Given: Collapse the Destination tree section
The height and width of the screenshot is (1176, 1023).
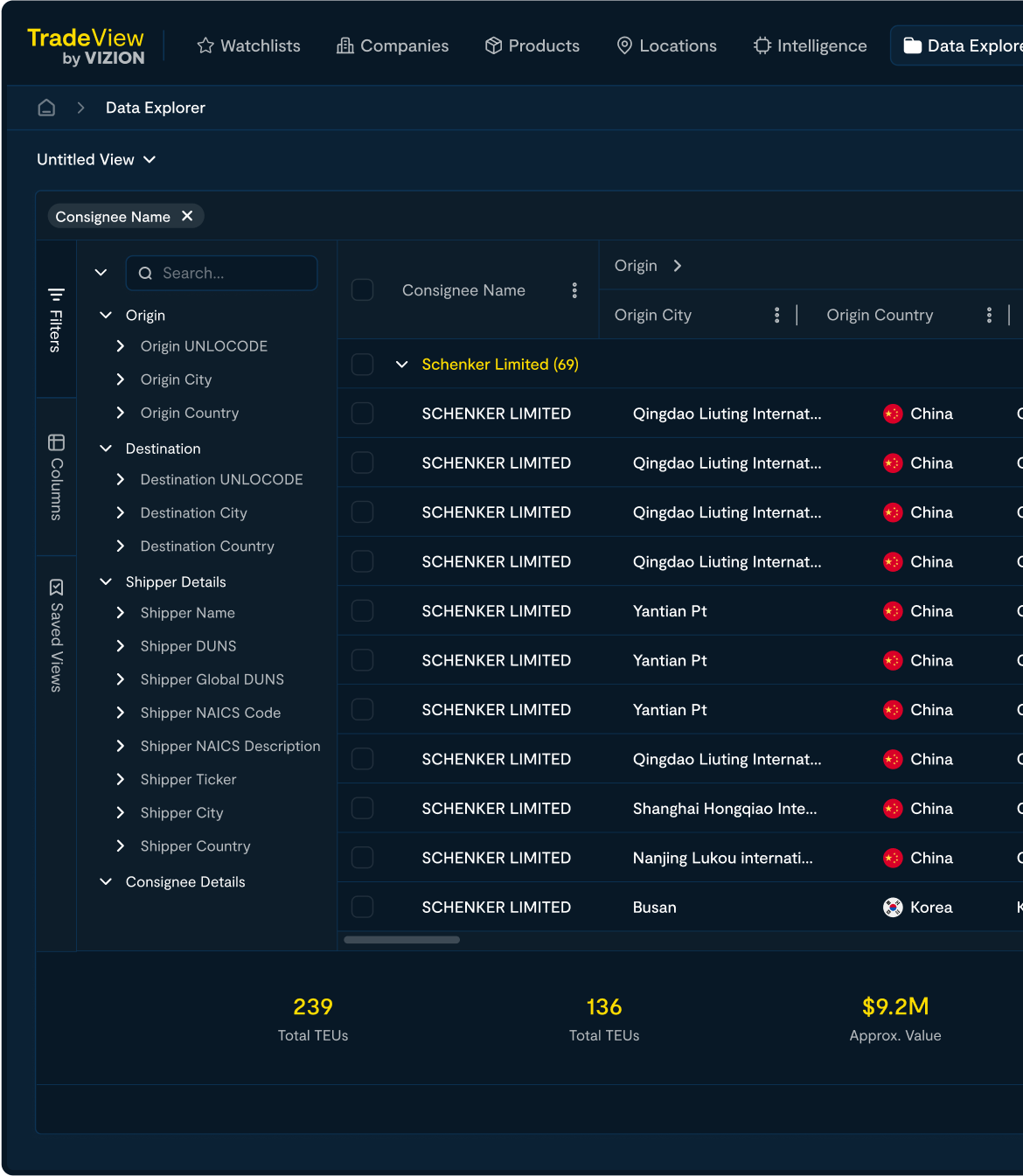Looking at the screenshot, I should [x=106, y=449].
